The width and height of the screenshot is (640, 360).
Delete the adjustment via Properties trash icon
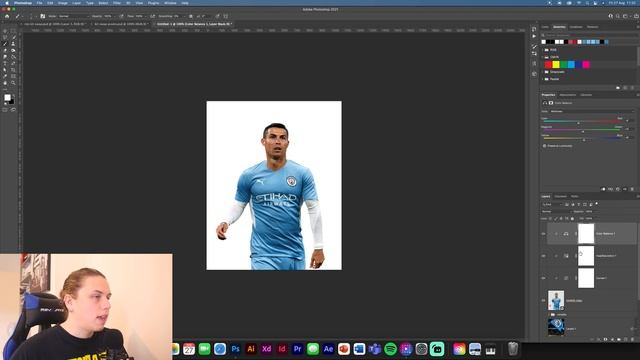click(632, 189)
